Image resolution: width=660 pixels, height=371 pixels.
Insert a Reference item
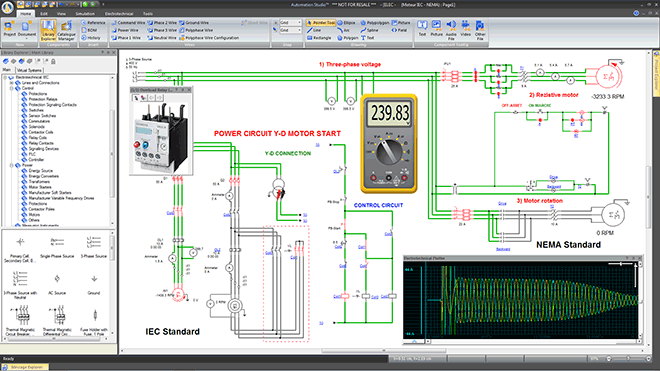pyautogui.click(x=93, y=23)
